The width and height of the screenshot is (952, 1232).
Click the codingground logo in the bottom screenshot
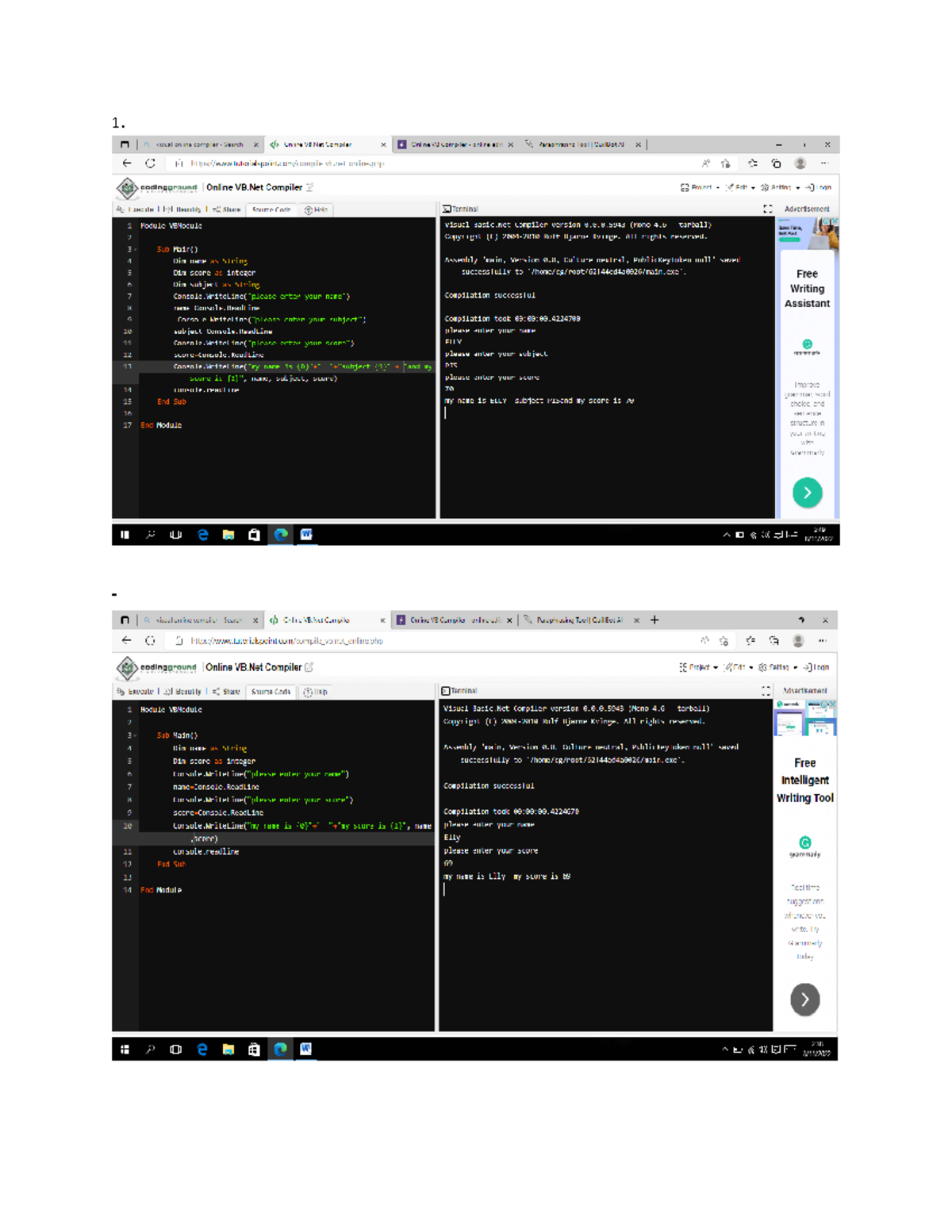coord(157,668)
